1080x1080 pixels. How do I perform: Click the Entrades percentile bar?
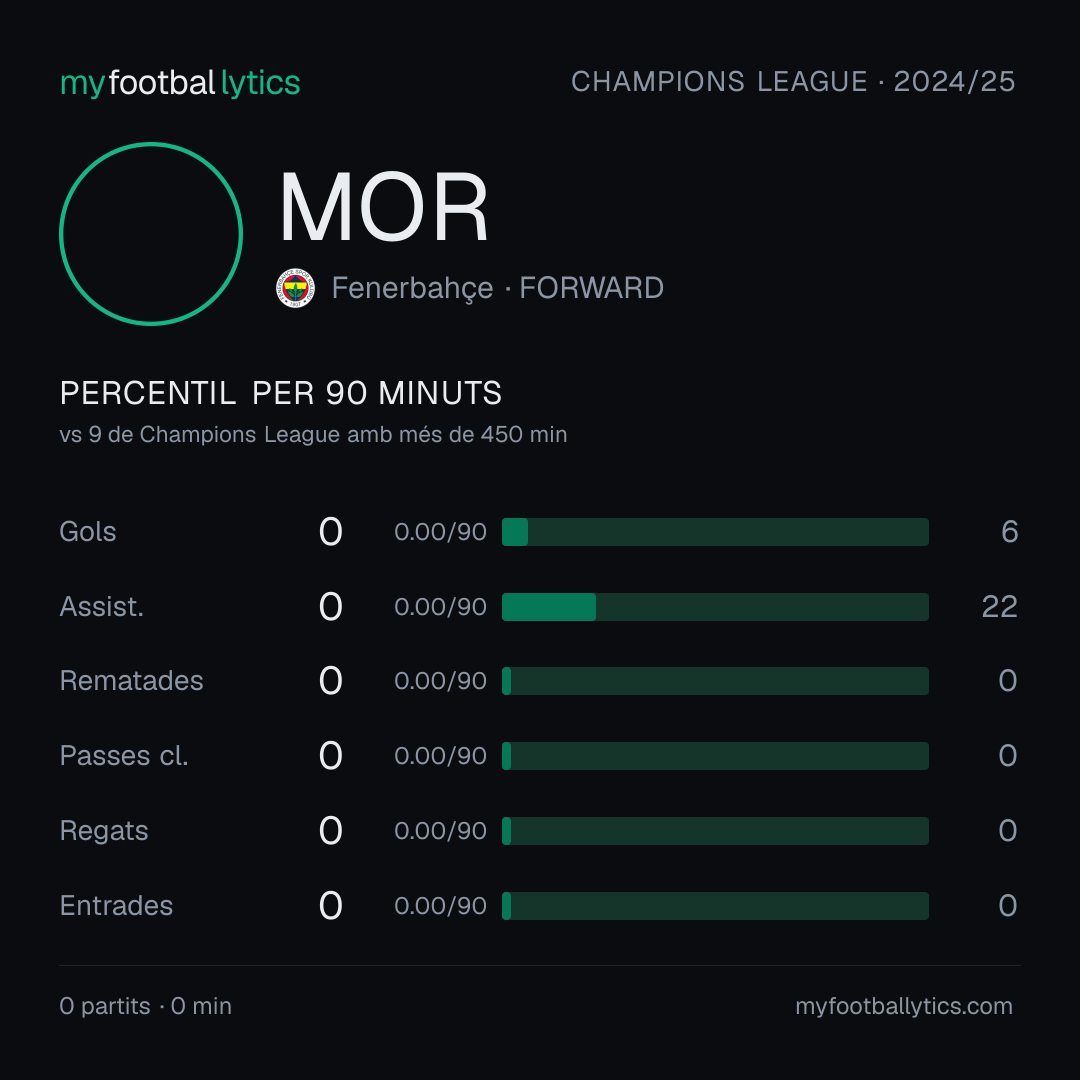[715, 906]
